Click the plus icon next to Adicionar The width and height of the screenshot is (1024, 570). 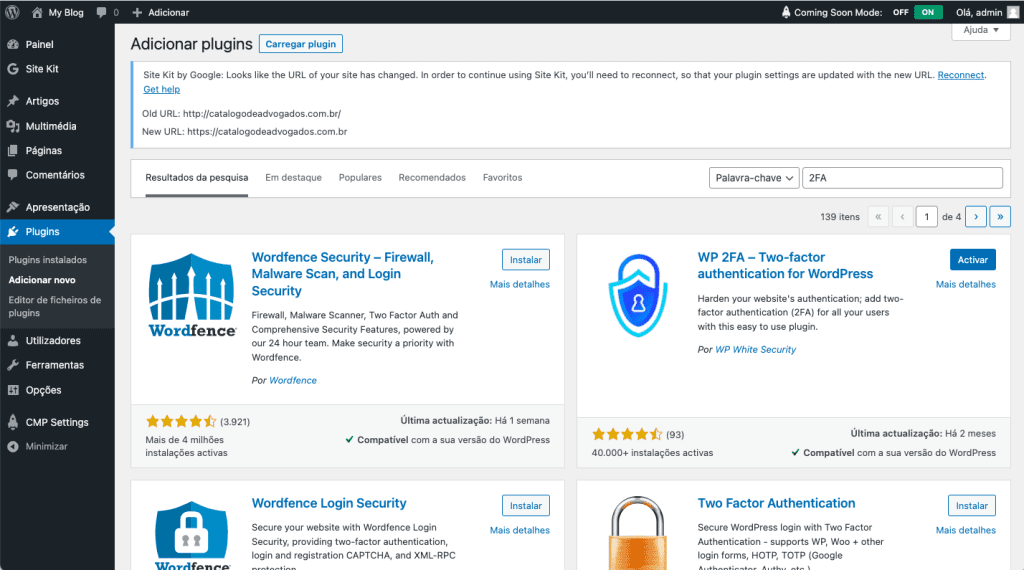136,12
